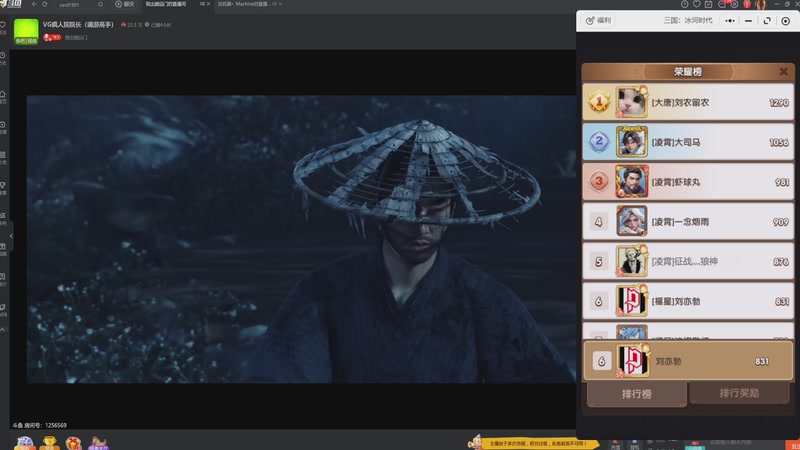Refresh the page with reload icon
Screen dimensions: 800x450
45,4
